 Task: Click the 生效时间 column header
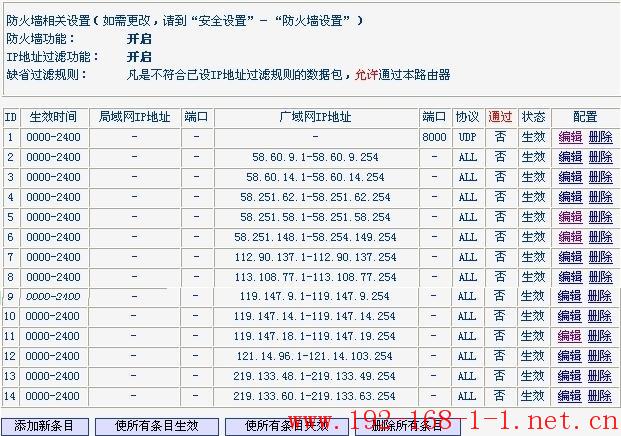pos(53,117)
